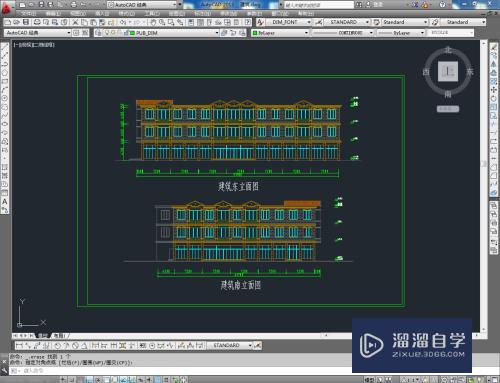Viewport: 500px width, 383px height.
Task: Select the Pan hand tool
Action: pos(153,22)
